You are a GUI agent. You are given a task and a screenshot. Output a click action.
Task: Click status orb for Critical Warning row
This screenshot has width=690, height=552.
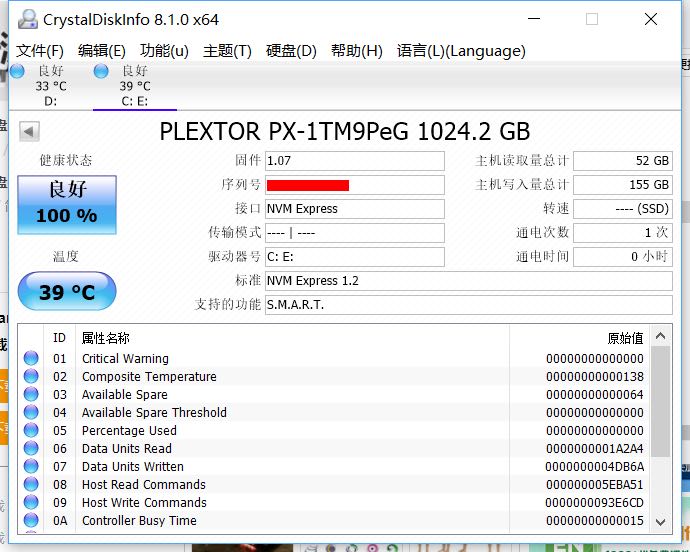coord(31,358)
